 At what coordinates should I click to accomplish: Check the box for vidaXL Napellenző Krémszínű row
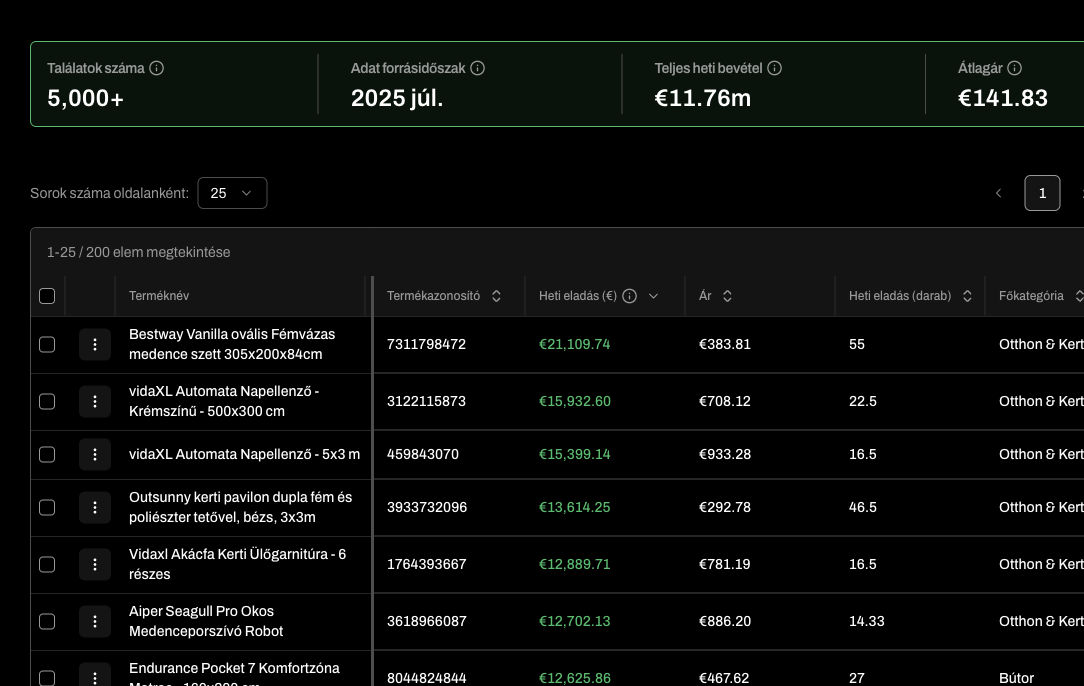pos(47,401)
